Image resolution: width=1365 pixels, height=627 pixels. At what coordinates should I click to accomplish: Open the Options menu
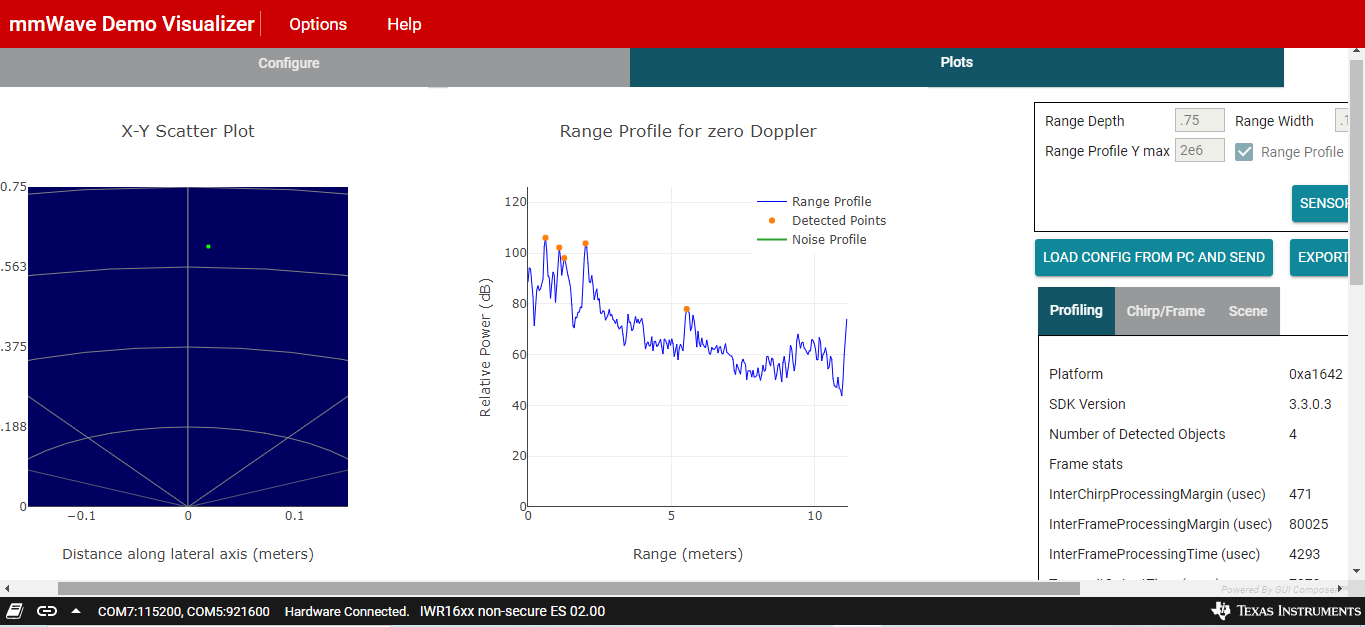coord(318,24)
